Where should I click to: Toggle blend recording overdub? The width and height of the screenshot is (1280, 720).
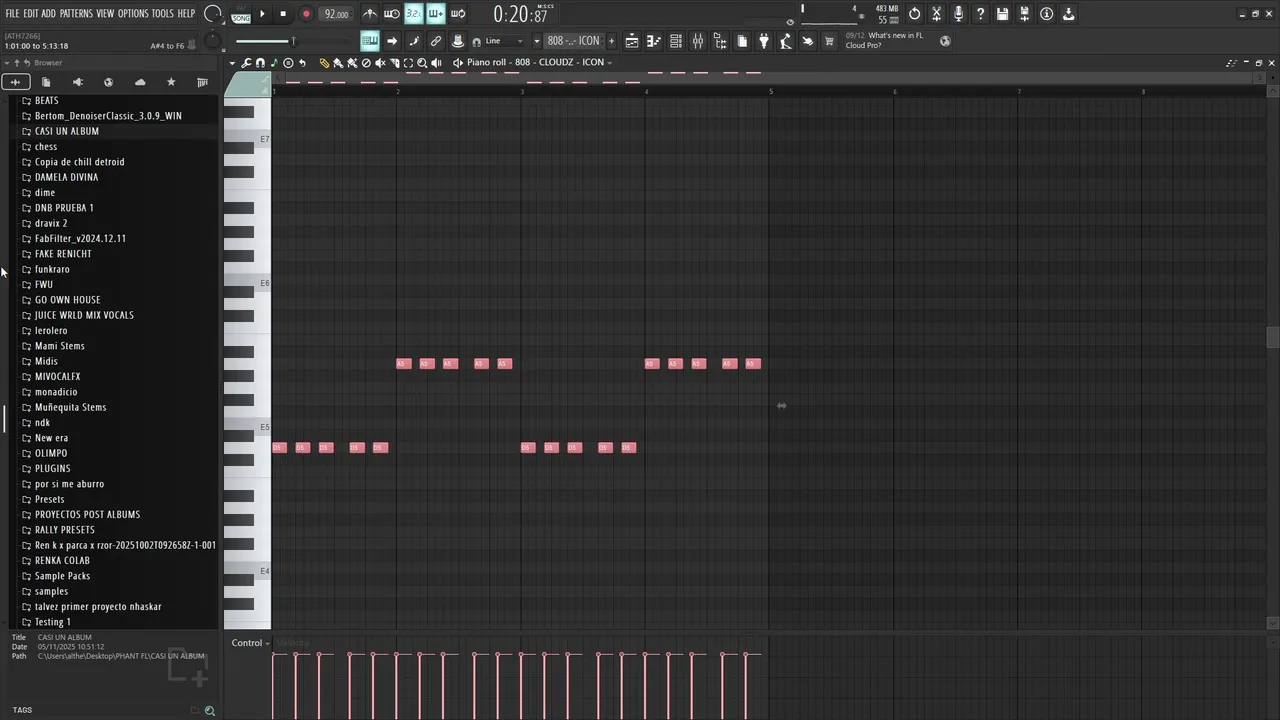(436, 14)
